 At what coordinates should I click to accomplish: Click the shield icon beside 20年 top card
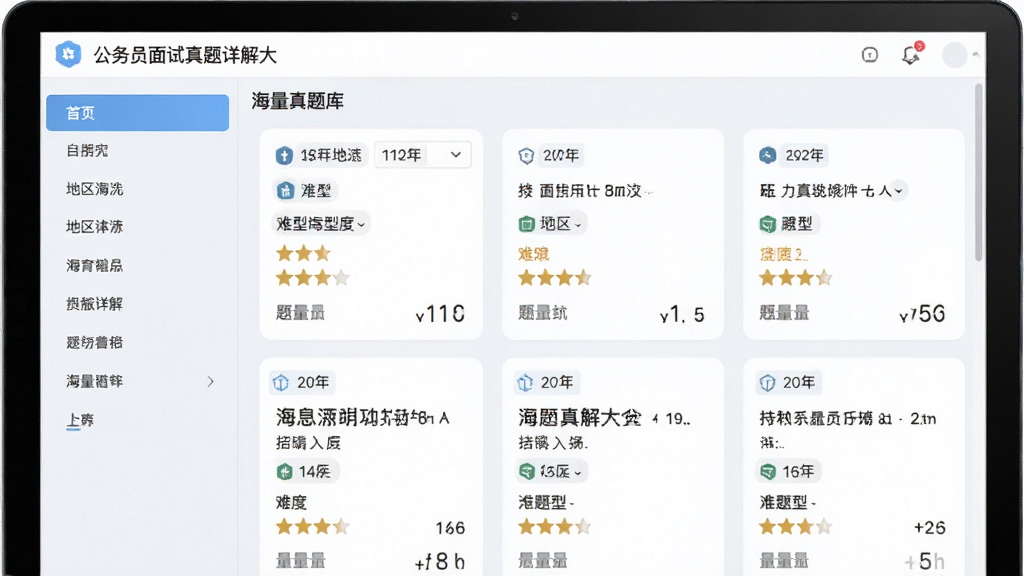526,155
